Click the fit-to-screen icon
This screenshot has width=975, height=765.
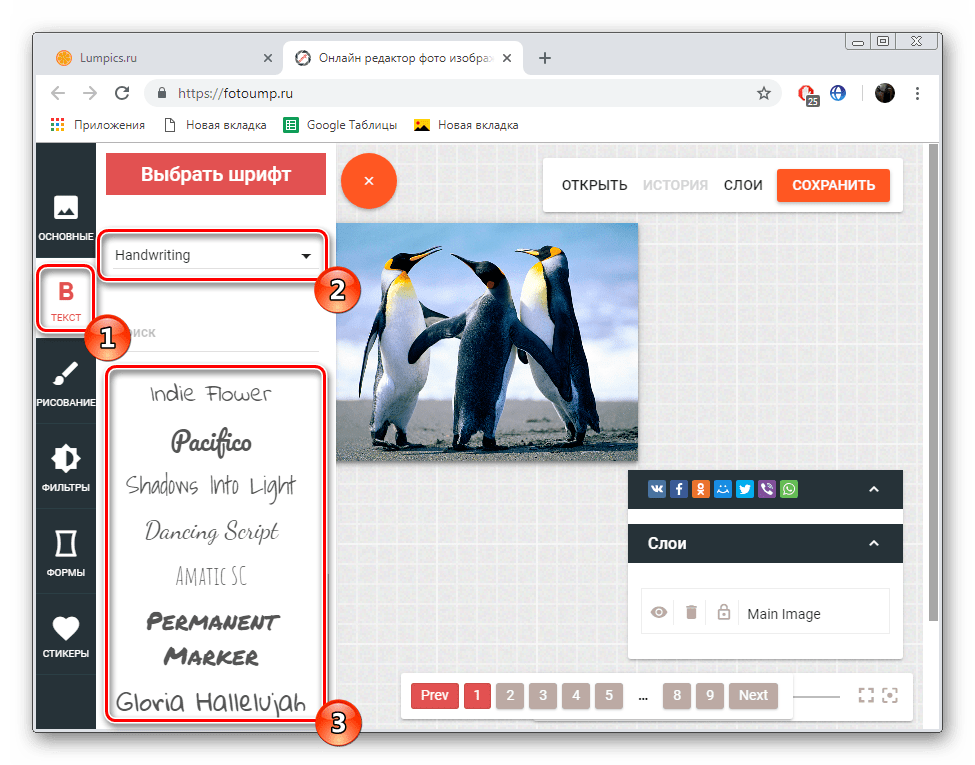click(866, 696)
